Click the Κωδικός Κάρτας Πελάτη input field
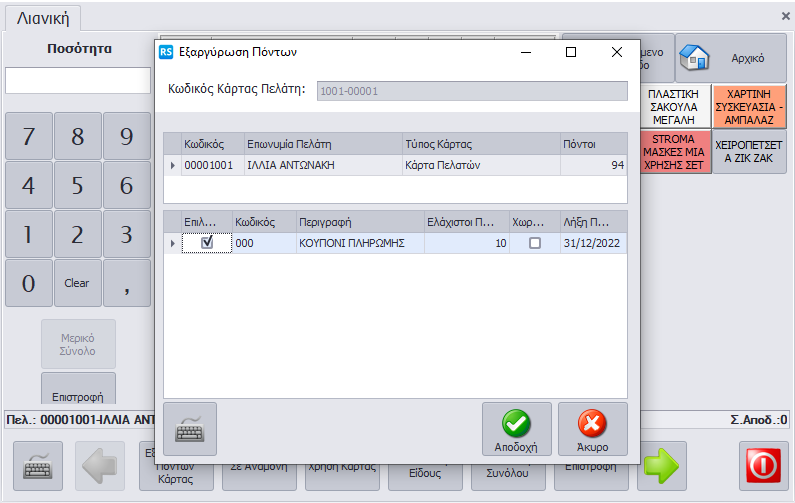Image resolution: width=795 pixels, height=503 pixels. pyautogui.click(x=471, y=91)
